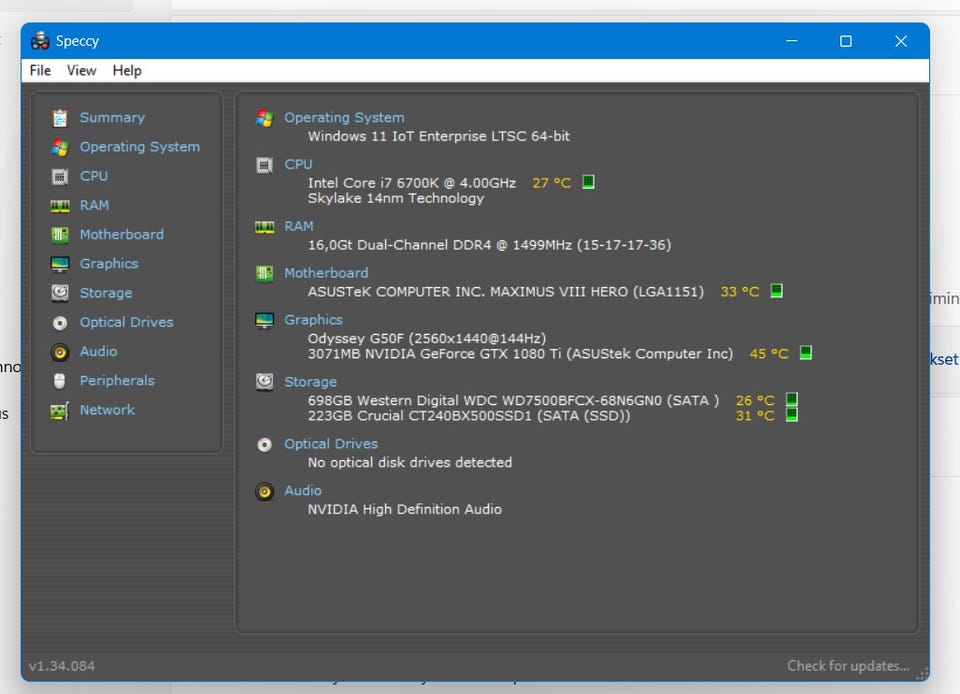Click the Motherboard heading link in summary
This screenshot has height=694, width=960.
(x=326, y=273)
